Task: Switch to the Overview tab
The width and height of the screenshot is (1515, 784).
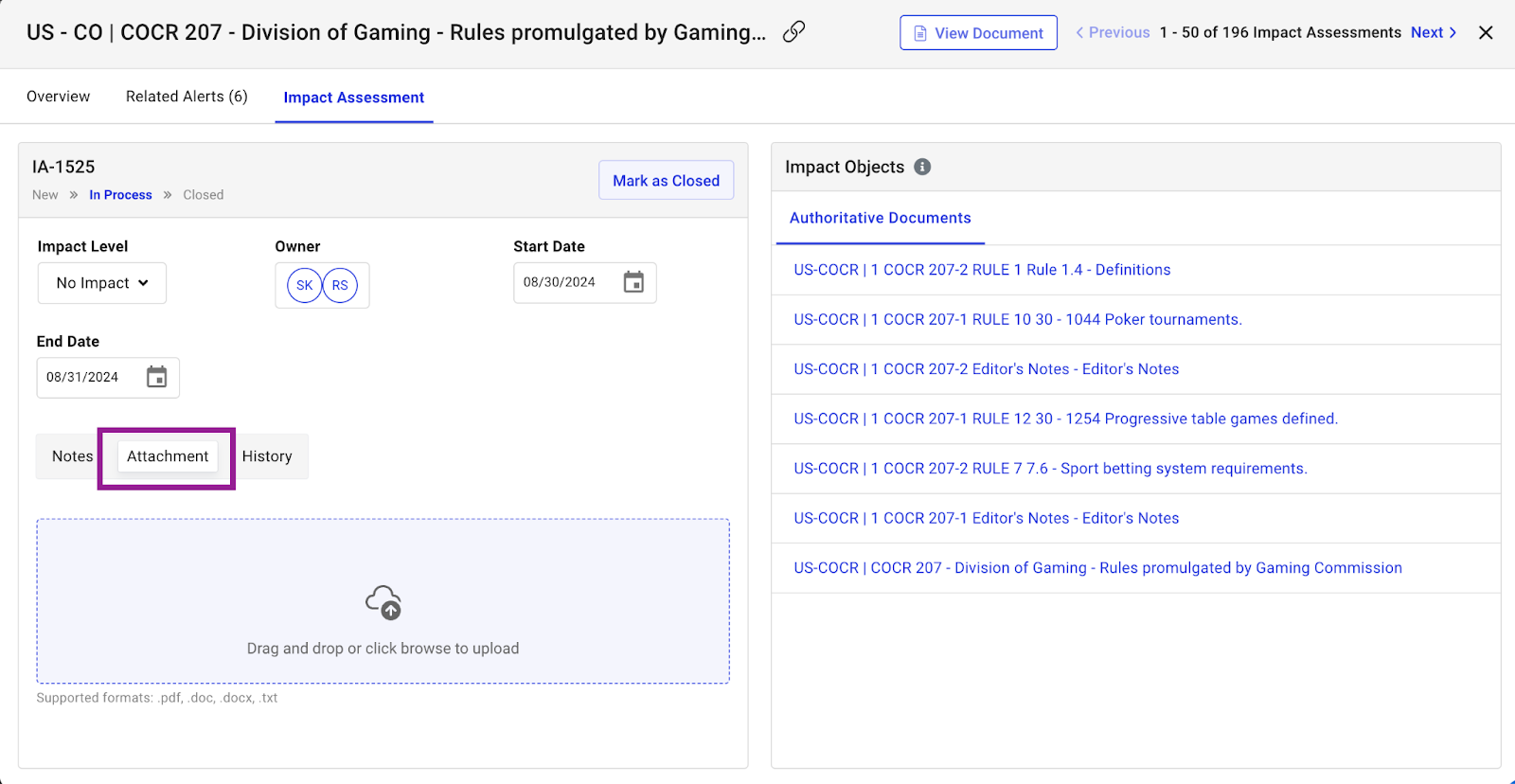Action: point(59,97)
